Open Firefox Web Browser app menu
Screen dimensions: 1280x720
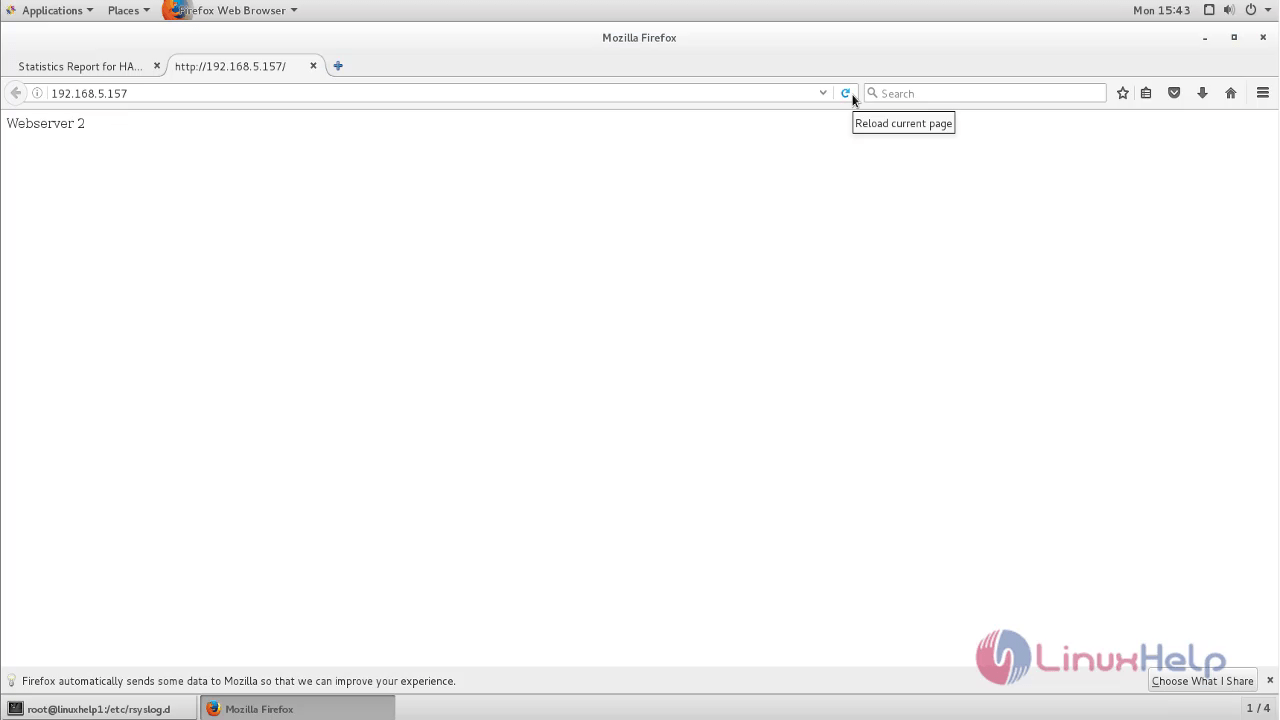point(230,10)
